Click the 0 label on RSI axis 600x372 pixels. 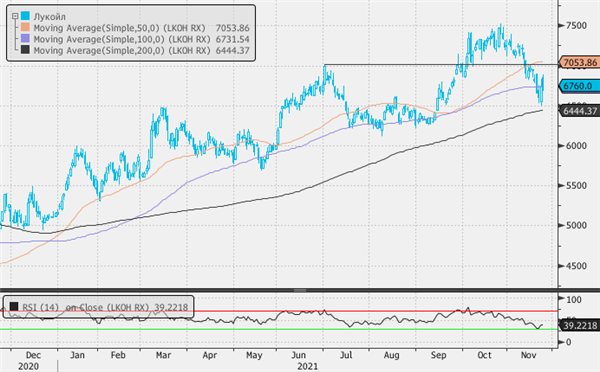[569, 342]
